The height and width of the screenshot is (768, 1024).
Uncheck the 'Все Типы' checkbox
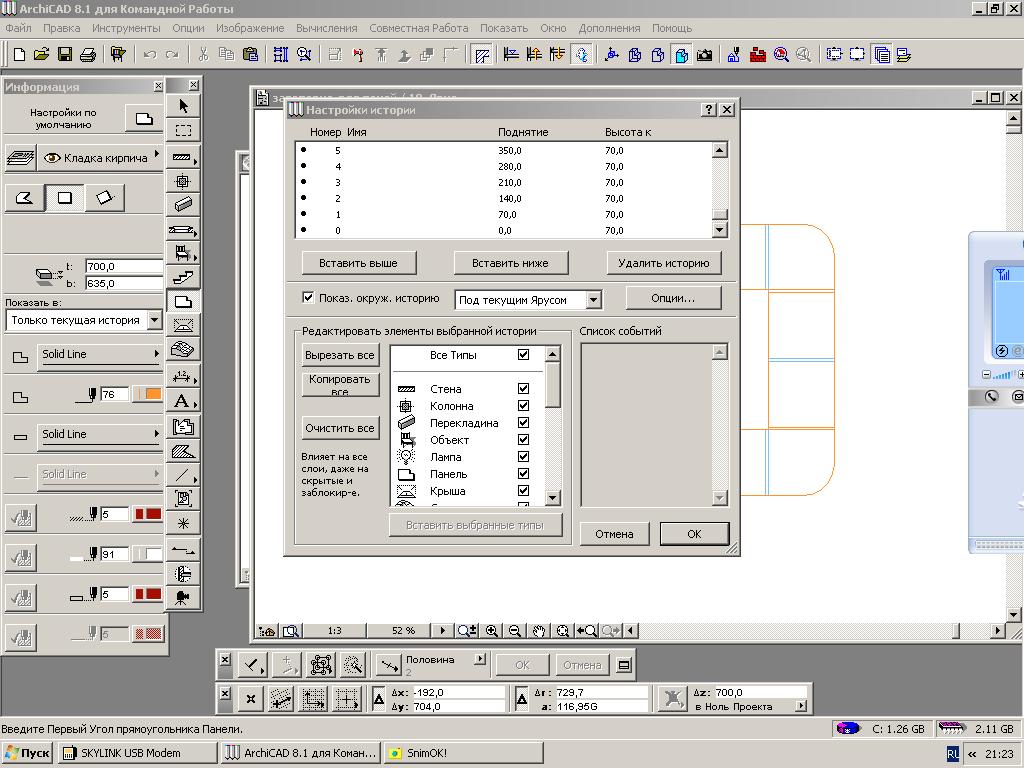[x=523, y=355]
